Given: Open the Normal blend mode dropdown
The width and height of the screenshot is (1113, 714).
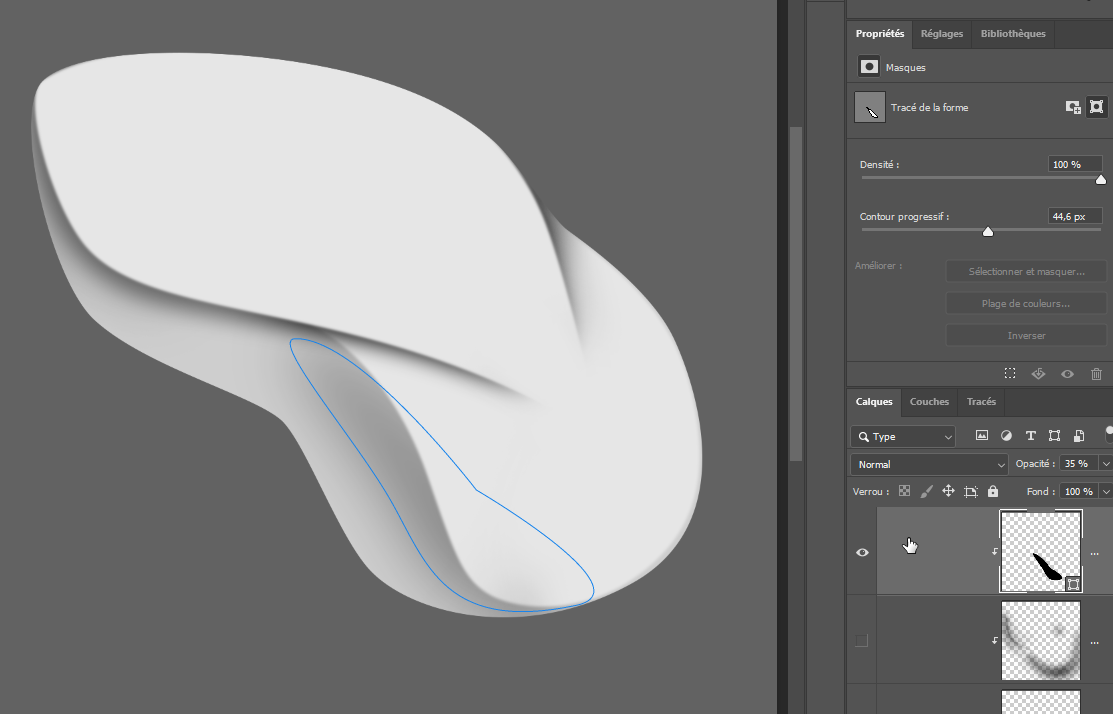Looking at the screenshot, I should [x=929, y=464].
